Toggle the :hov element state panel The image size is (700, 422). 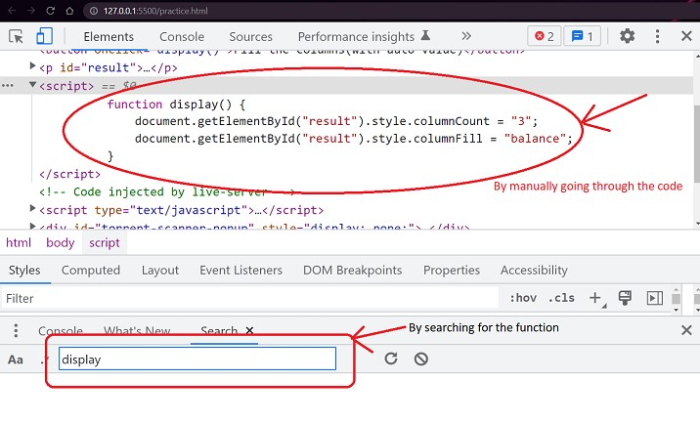[523, 298]
